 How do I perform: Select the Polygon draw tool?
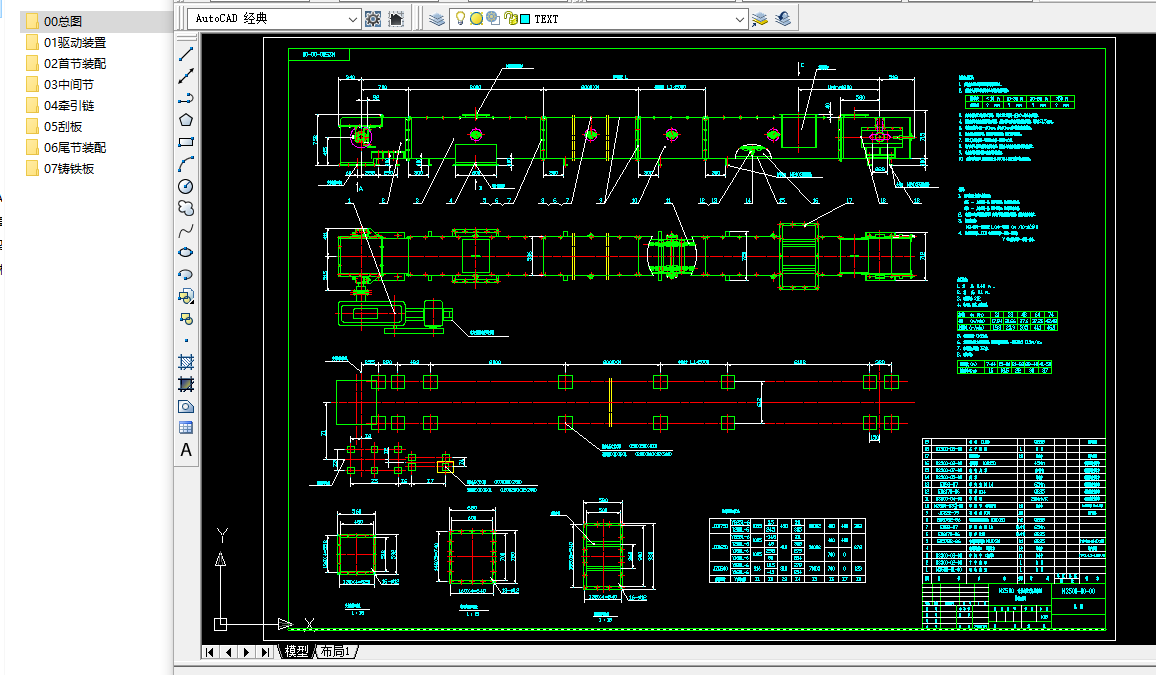(x=186, y=120)
